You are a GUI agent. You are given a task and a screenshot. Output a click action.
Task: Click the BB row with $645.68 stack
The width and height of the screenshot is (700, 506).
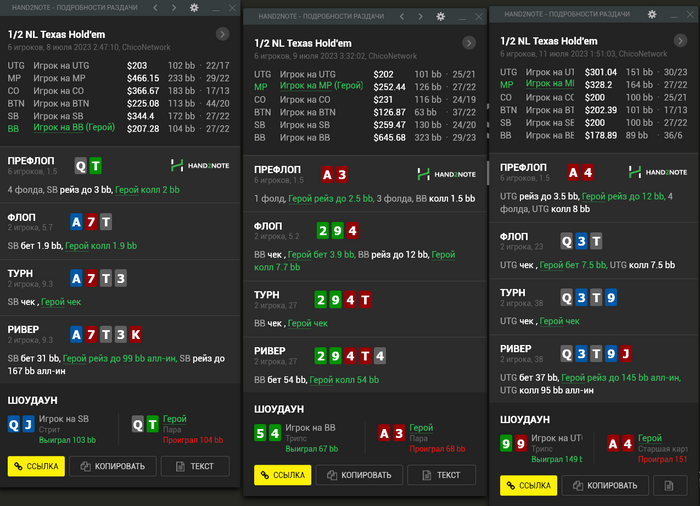(x=365, y=138)
